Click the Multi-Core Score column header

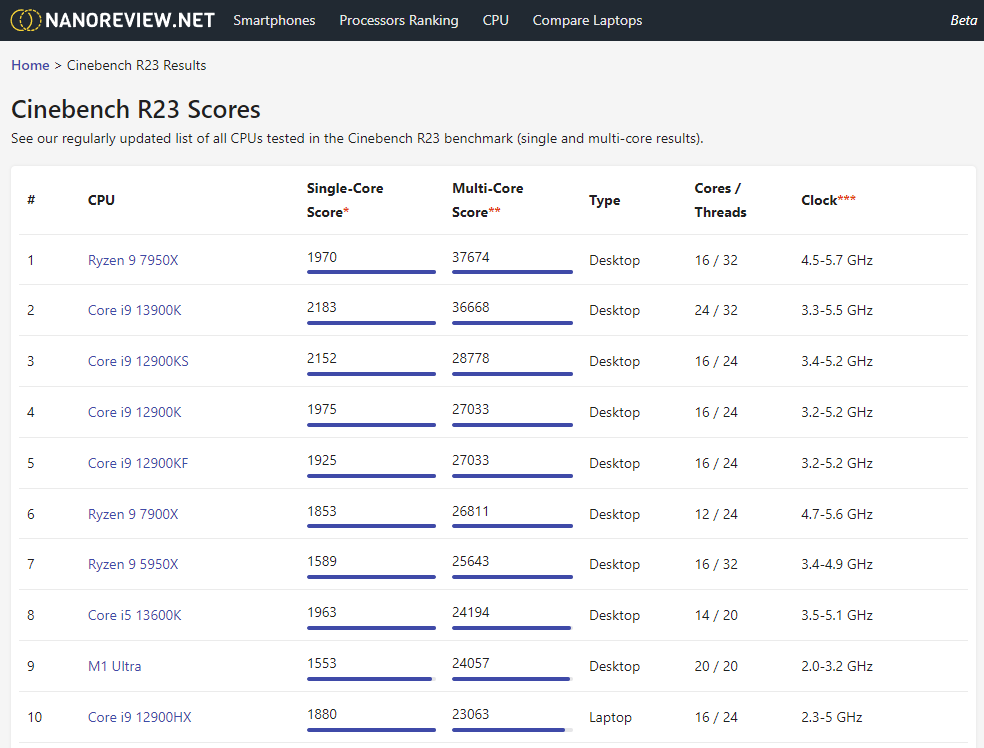coord(488,200)
